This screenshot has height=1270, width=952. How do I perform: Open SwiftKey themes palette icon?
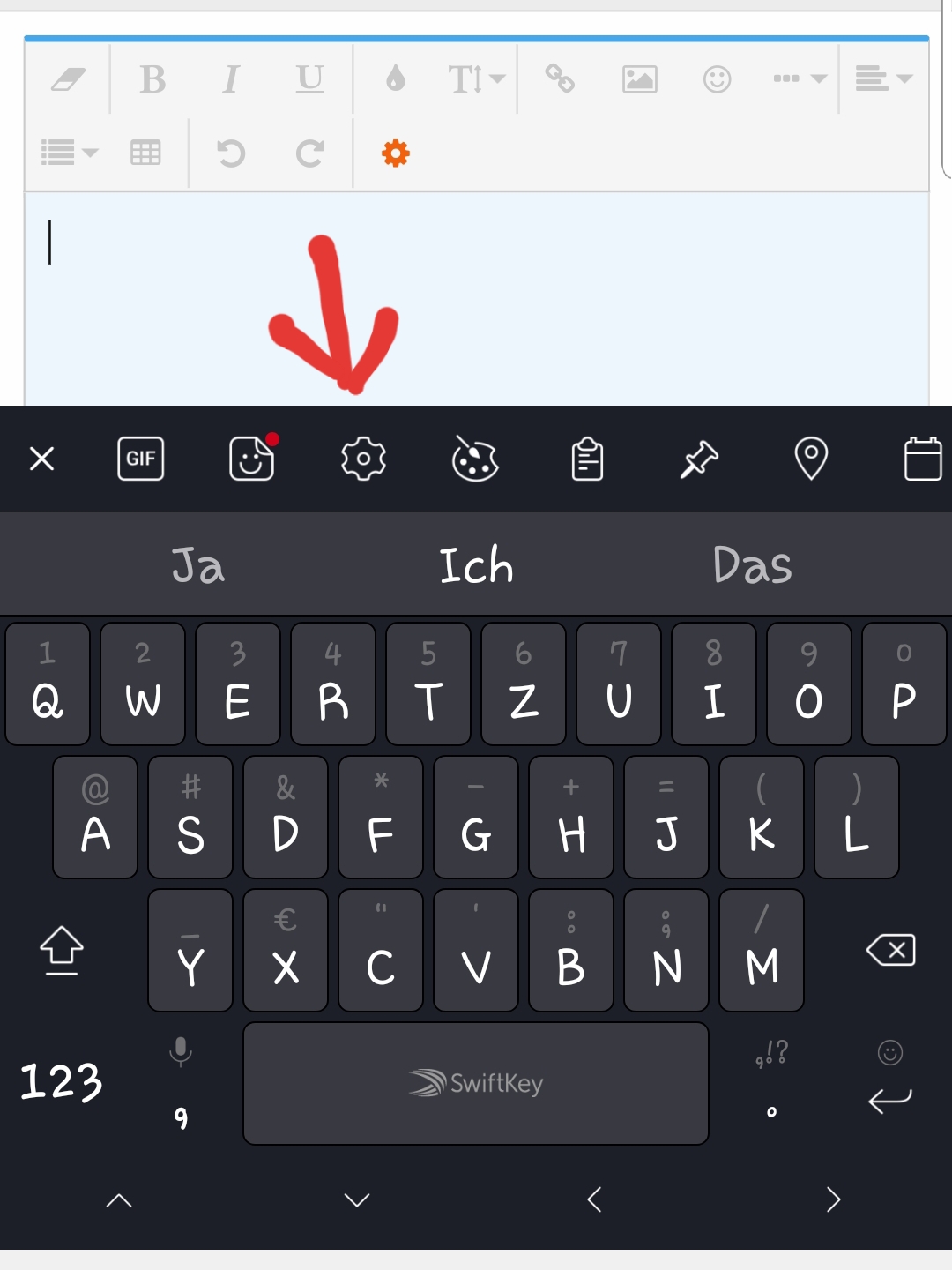pyautogui.click(x=475, y=459)
